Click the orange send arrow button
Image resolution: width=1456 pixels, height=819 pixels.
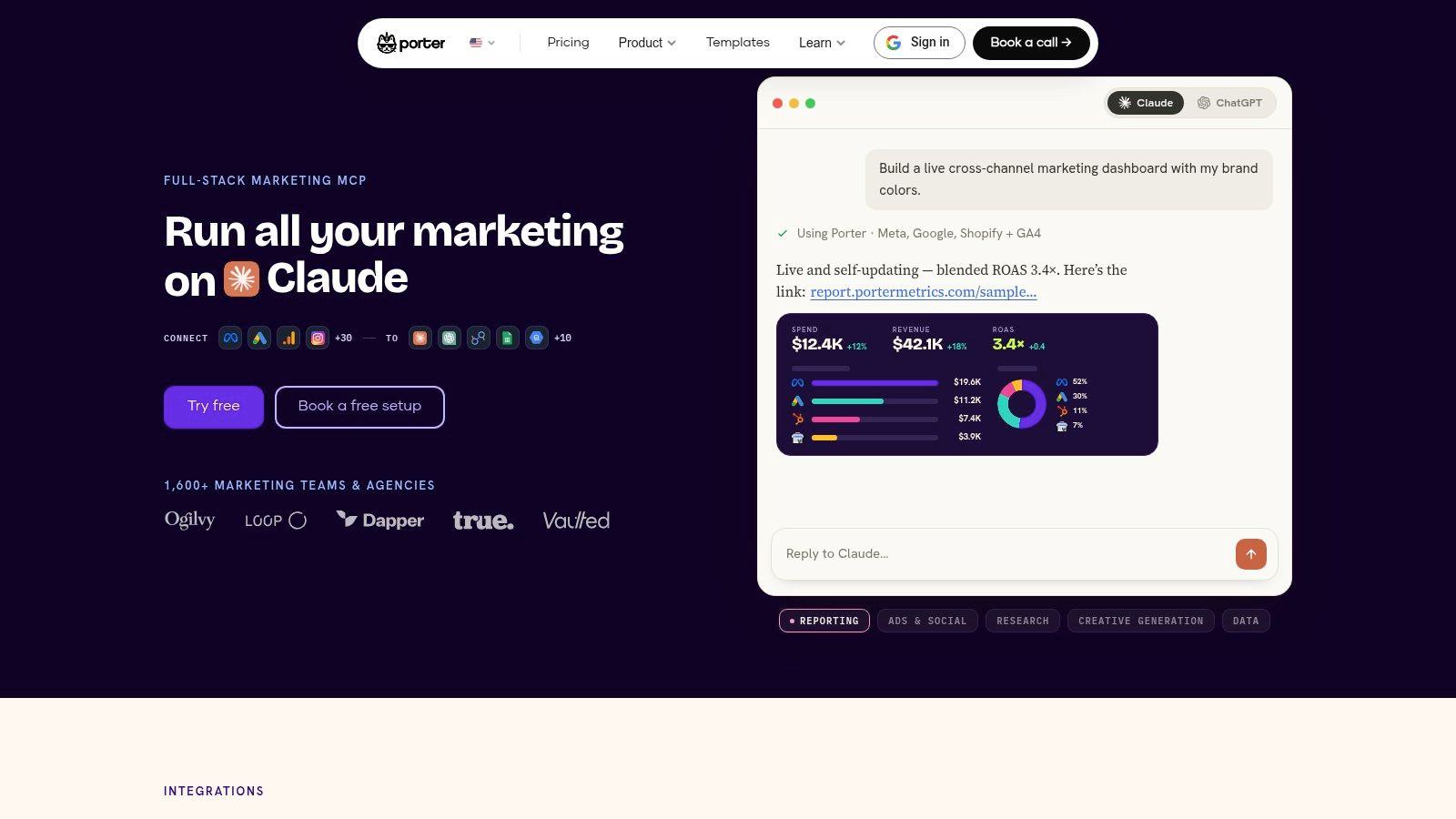(1251, 554)
